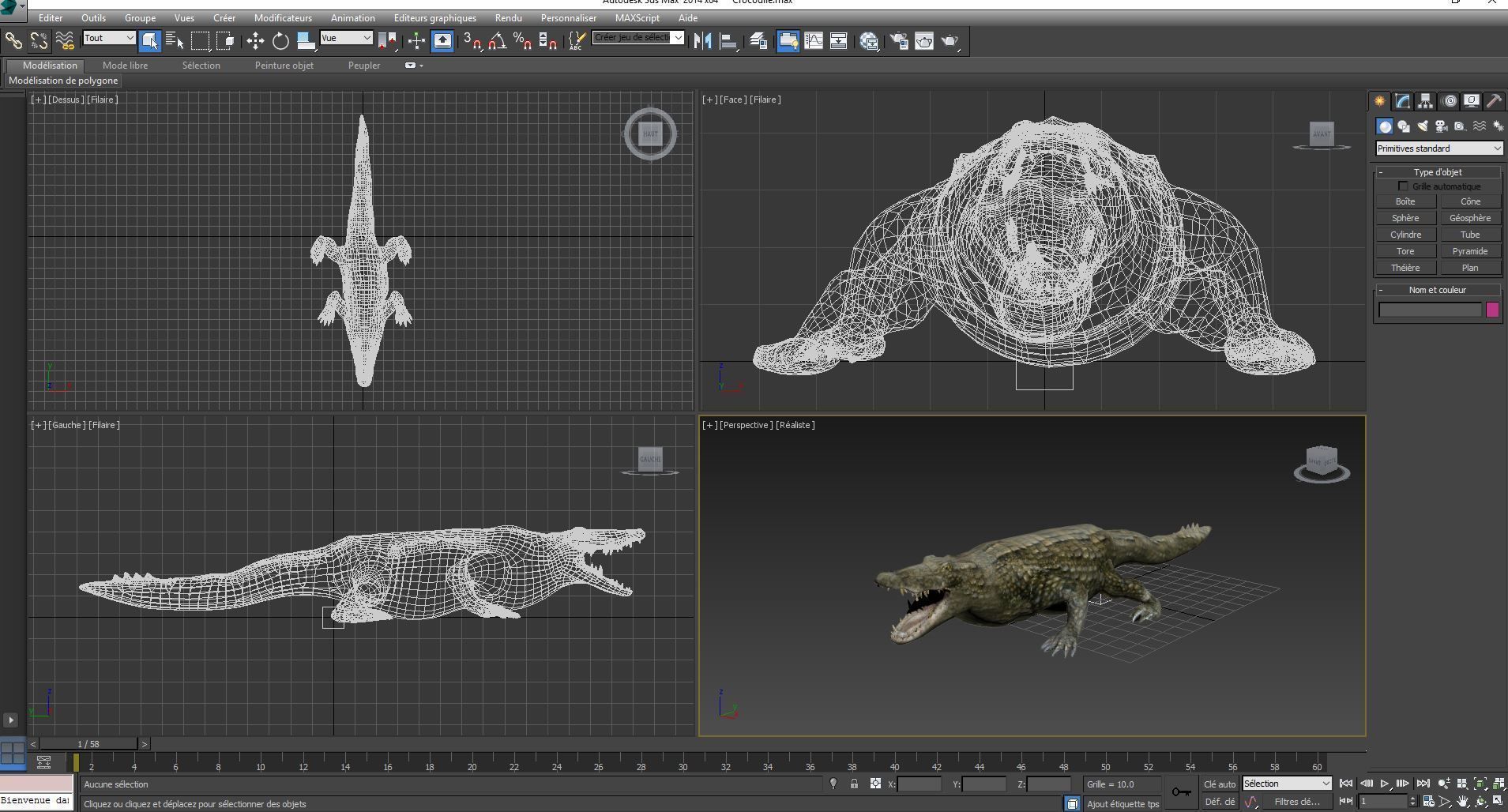Open the Schematic View icon

point(838,40)
